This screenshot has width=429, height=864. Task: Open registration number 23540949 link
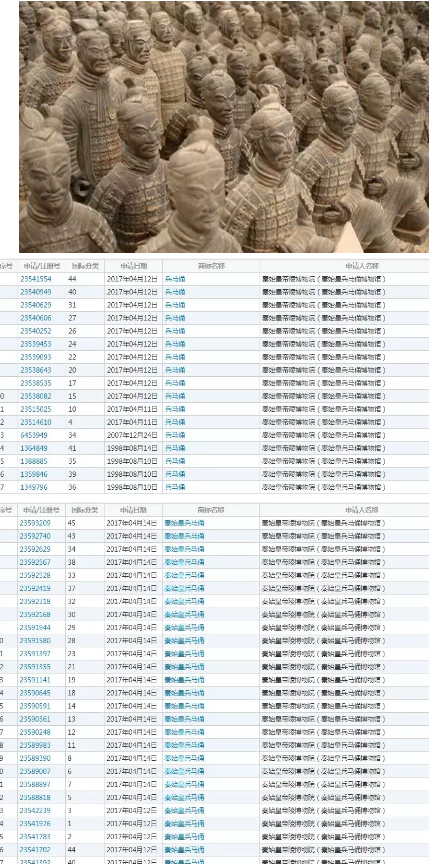pyautogui.click(x=35, y=292)
